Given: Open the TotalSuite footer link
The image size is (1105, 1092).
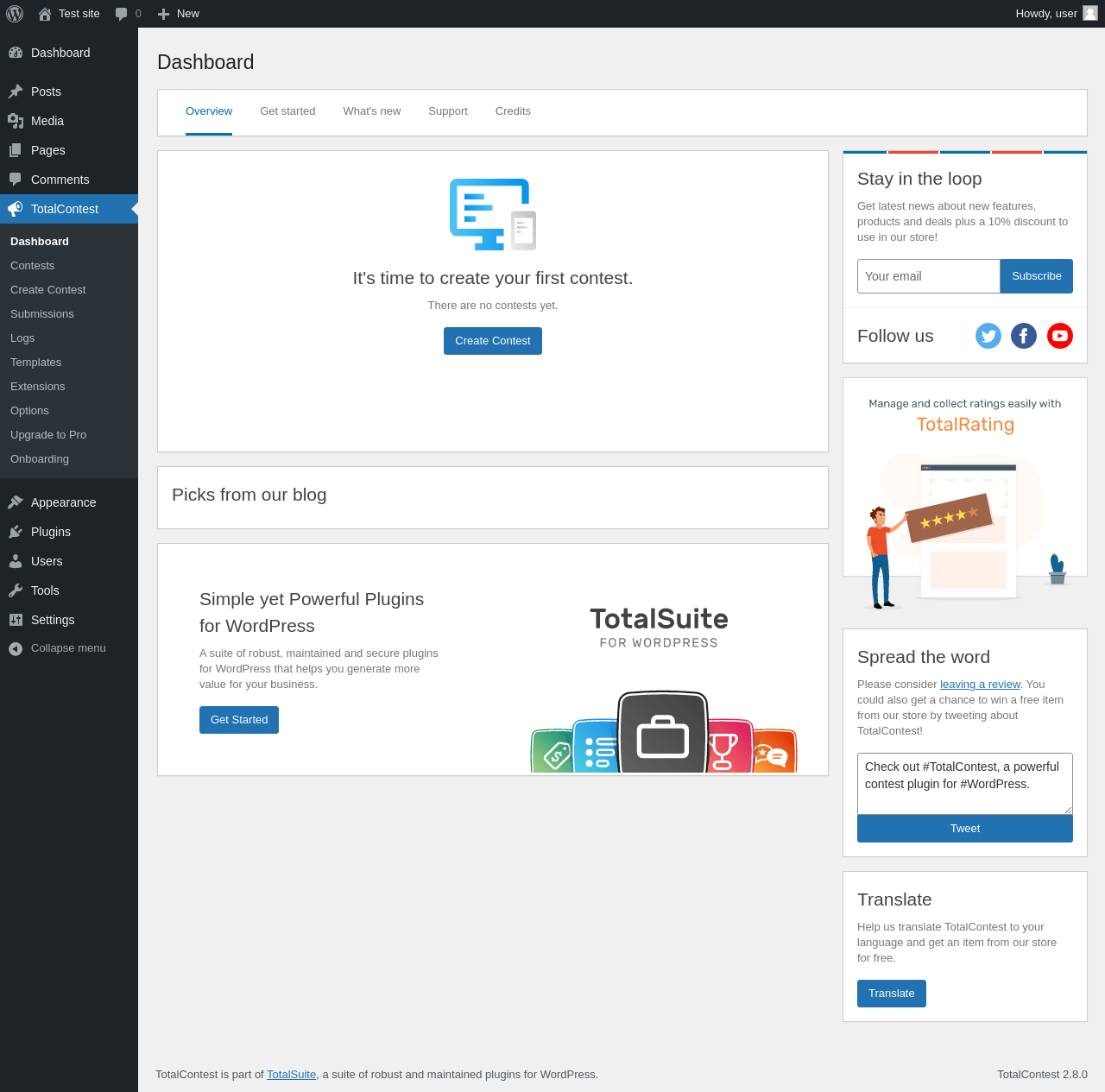Looking at the screenshot, I should tap(291, 1075).
